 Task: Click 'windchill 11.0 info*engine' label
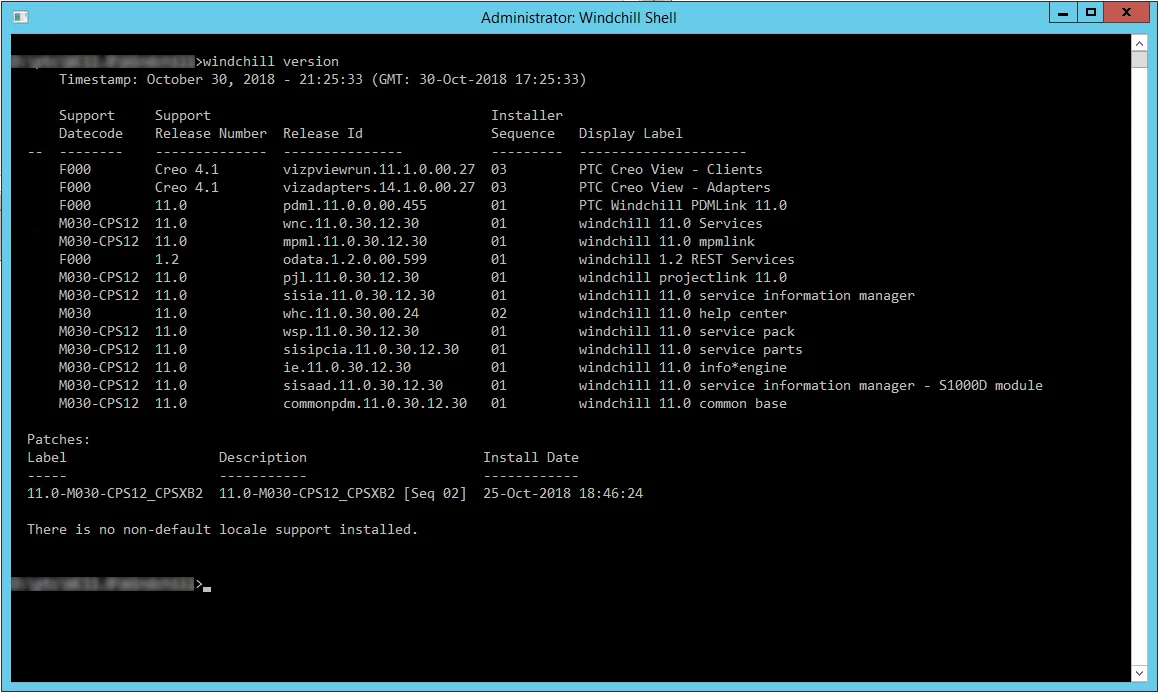pos(682,367)
